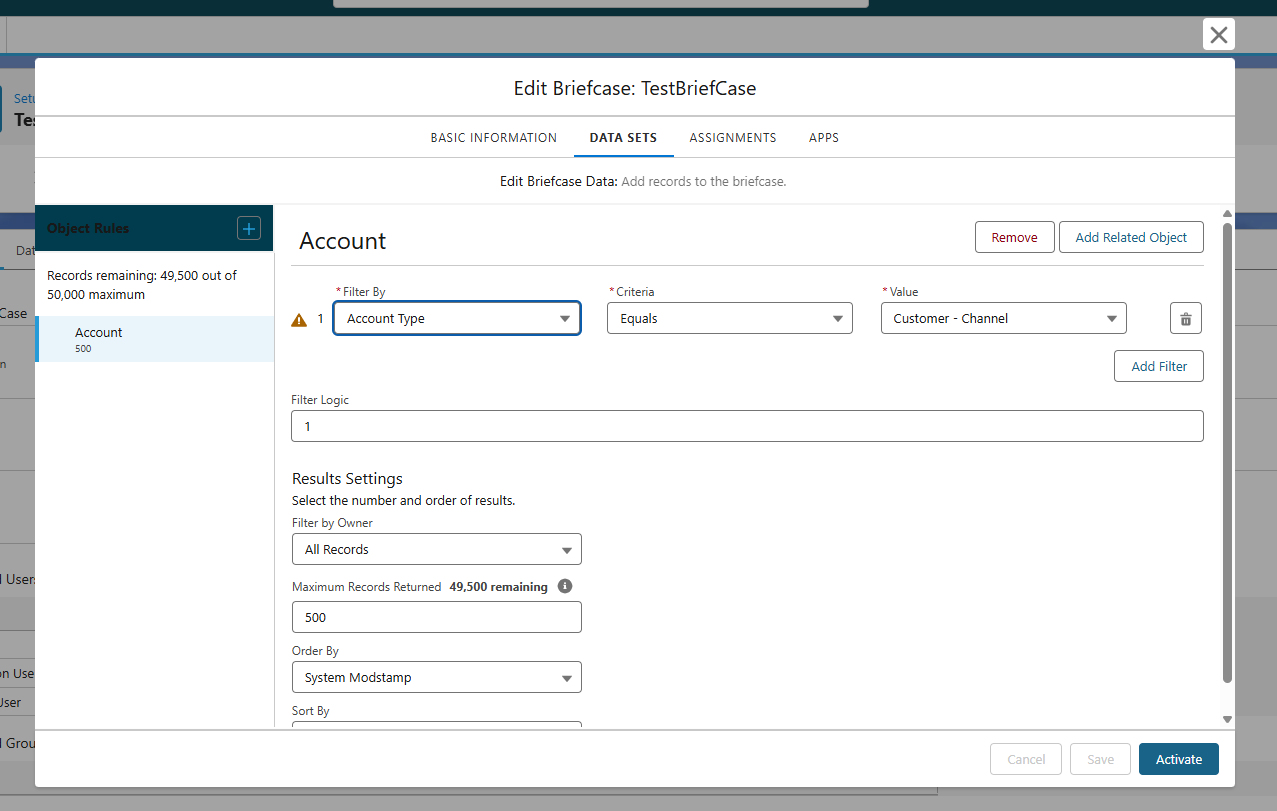1277x811 pixels.
Task: Open the Filter By Account Type dropdown
Action: point(457,319)
